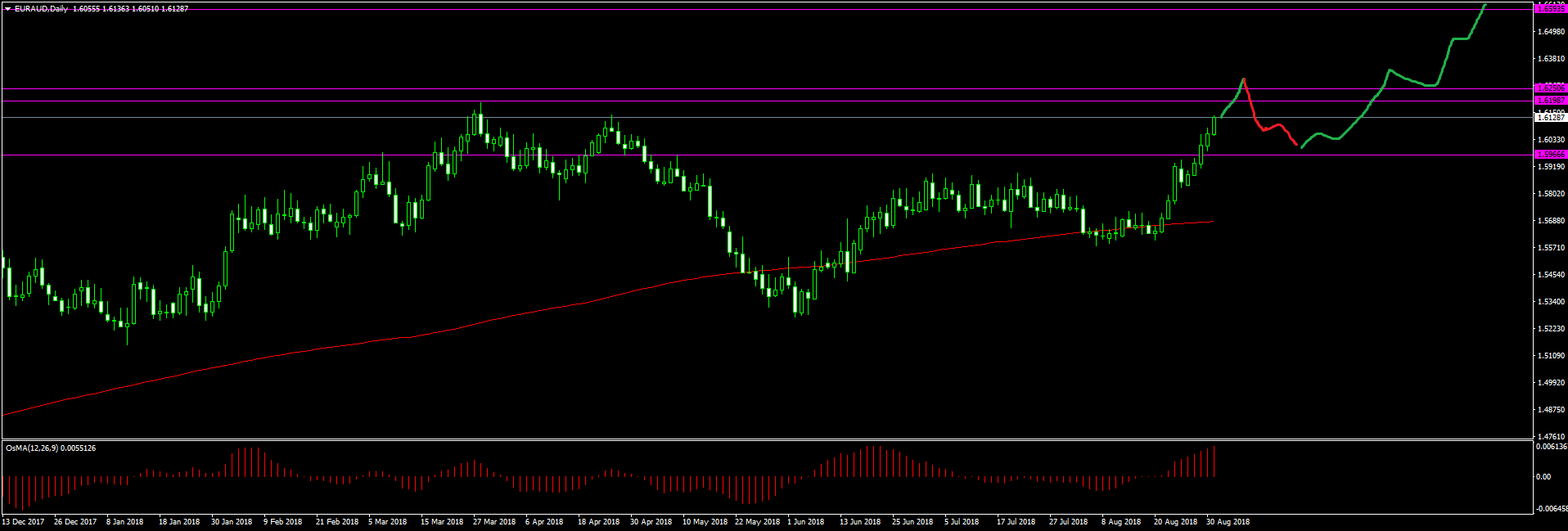The width and height of the screenshot is (1568, 531).
Task: Click the 26 Dec 2017 date label
Action: tap(75, 522)
